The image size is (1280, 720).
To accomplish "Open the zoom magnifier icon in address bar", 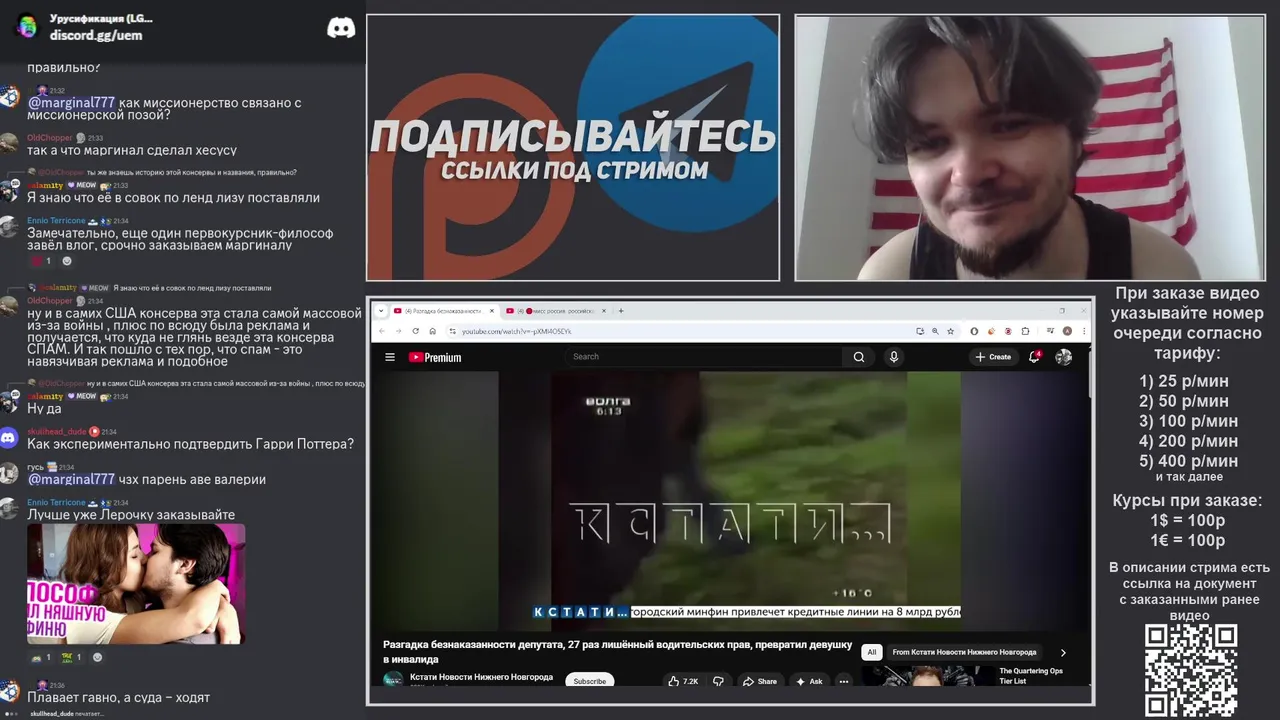I will coord(935,331).
